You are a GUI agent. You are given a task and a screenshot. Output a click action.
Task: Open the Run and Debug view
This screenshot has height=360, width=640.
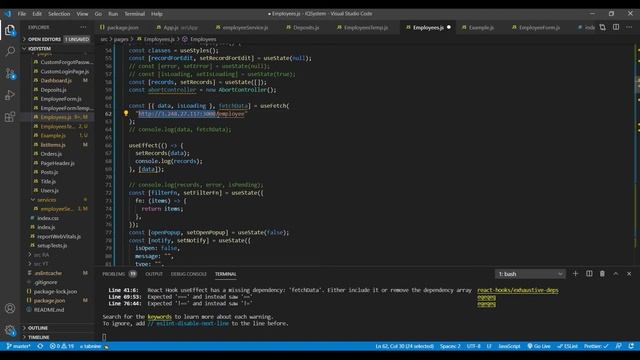point(10,95)
